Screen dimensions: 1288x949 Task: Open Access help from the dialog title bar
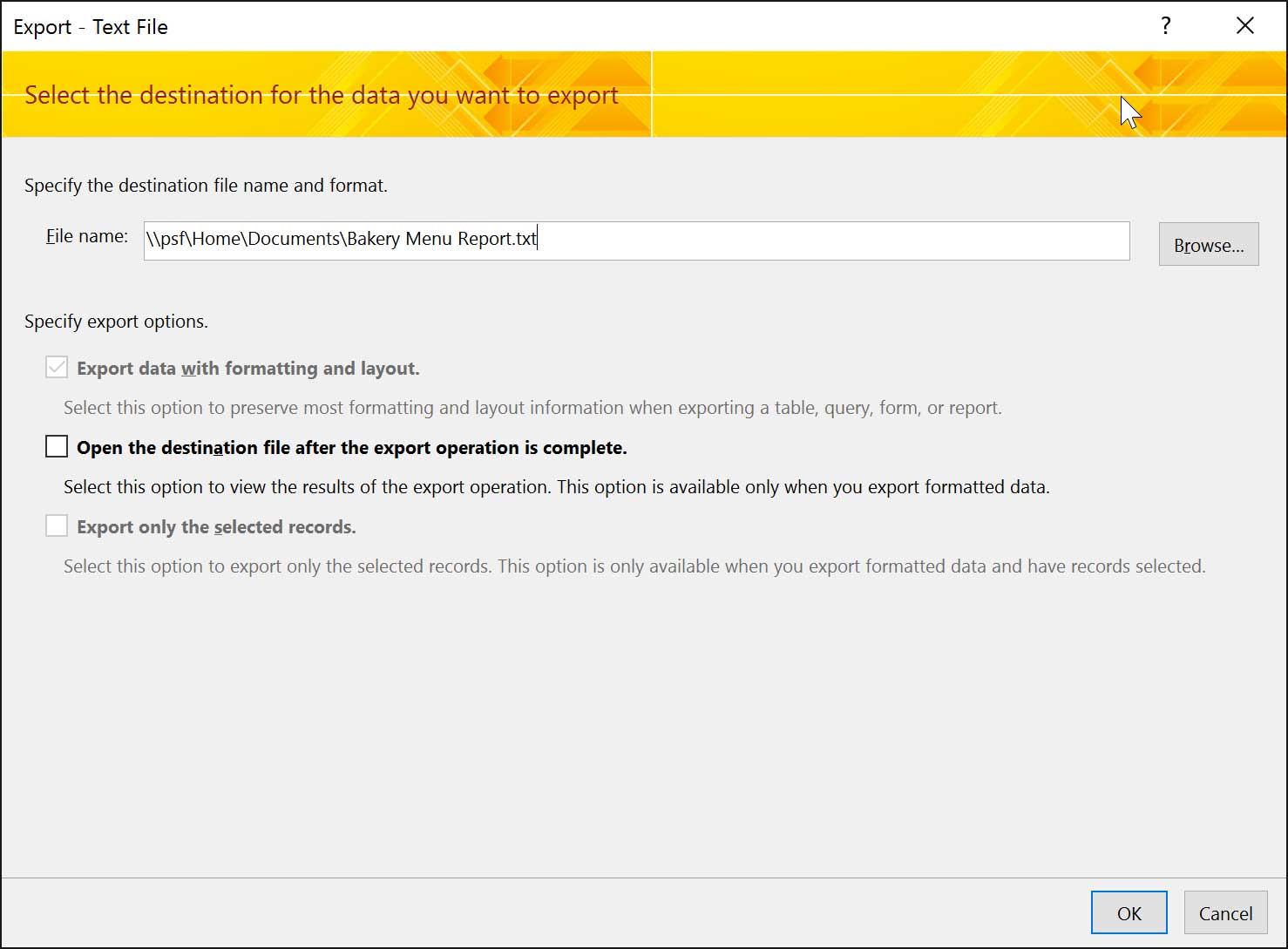point(1165,26)
